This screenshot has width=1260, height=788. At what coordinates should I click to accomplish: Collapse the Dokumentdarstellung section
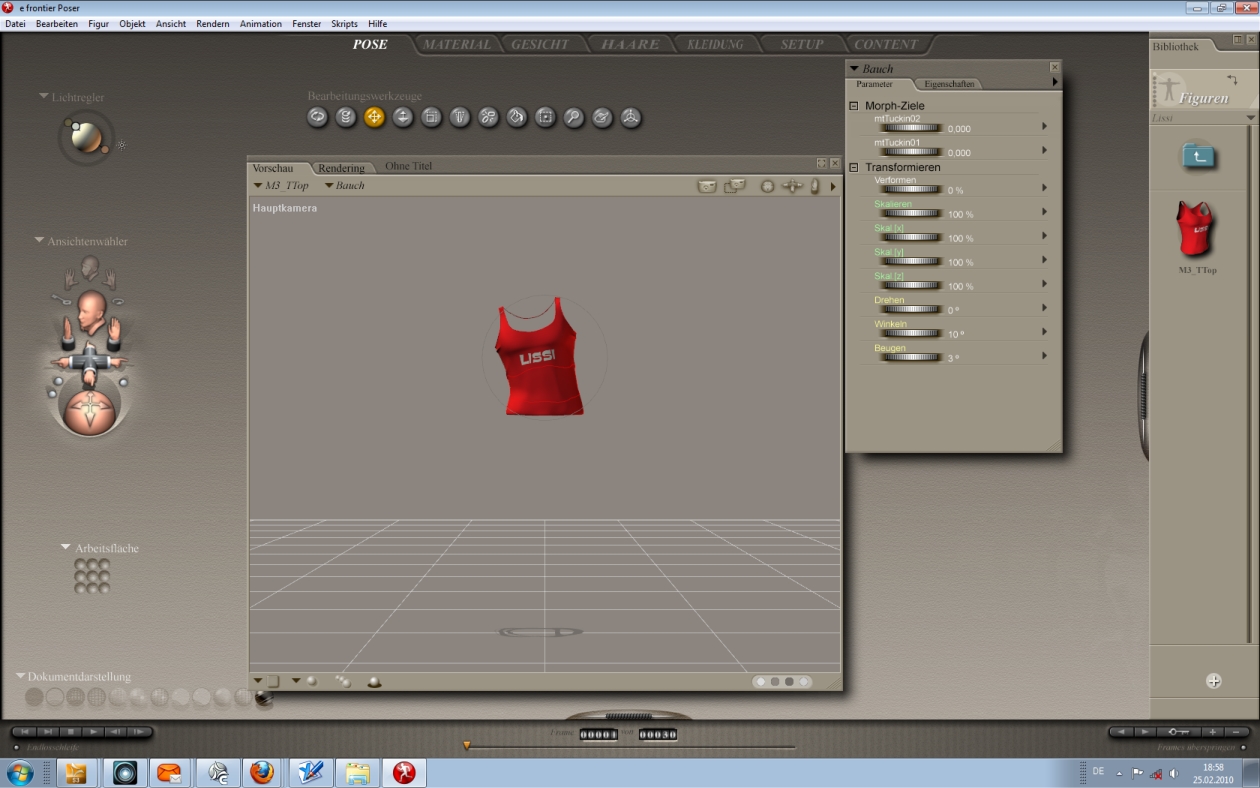tap(21, 676)
